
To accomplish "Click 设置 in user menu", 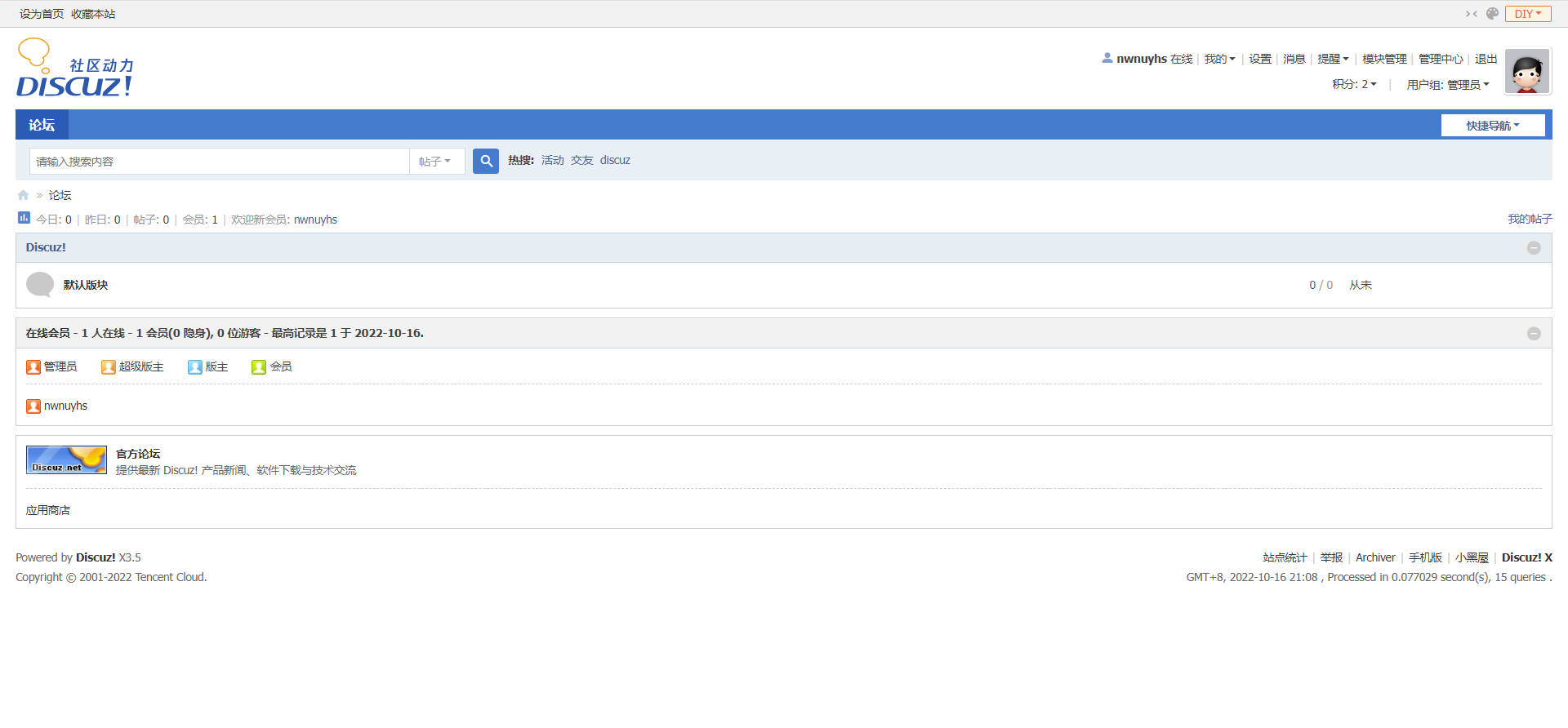I will pos(1260,59).
